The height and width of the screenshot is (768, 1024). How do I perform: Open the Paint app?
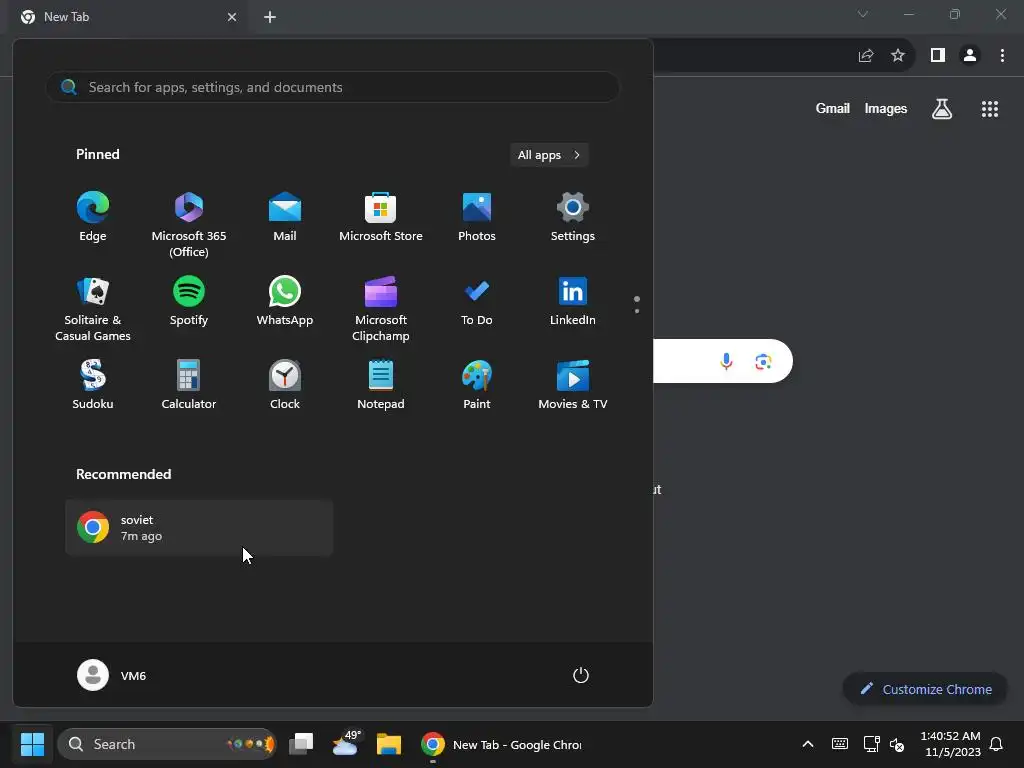pyautogui.click(x=477, y=385)
